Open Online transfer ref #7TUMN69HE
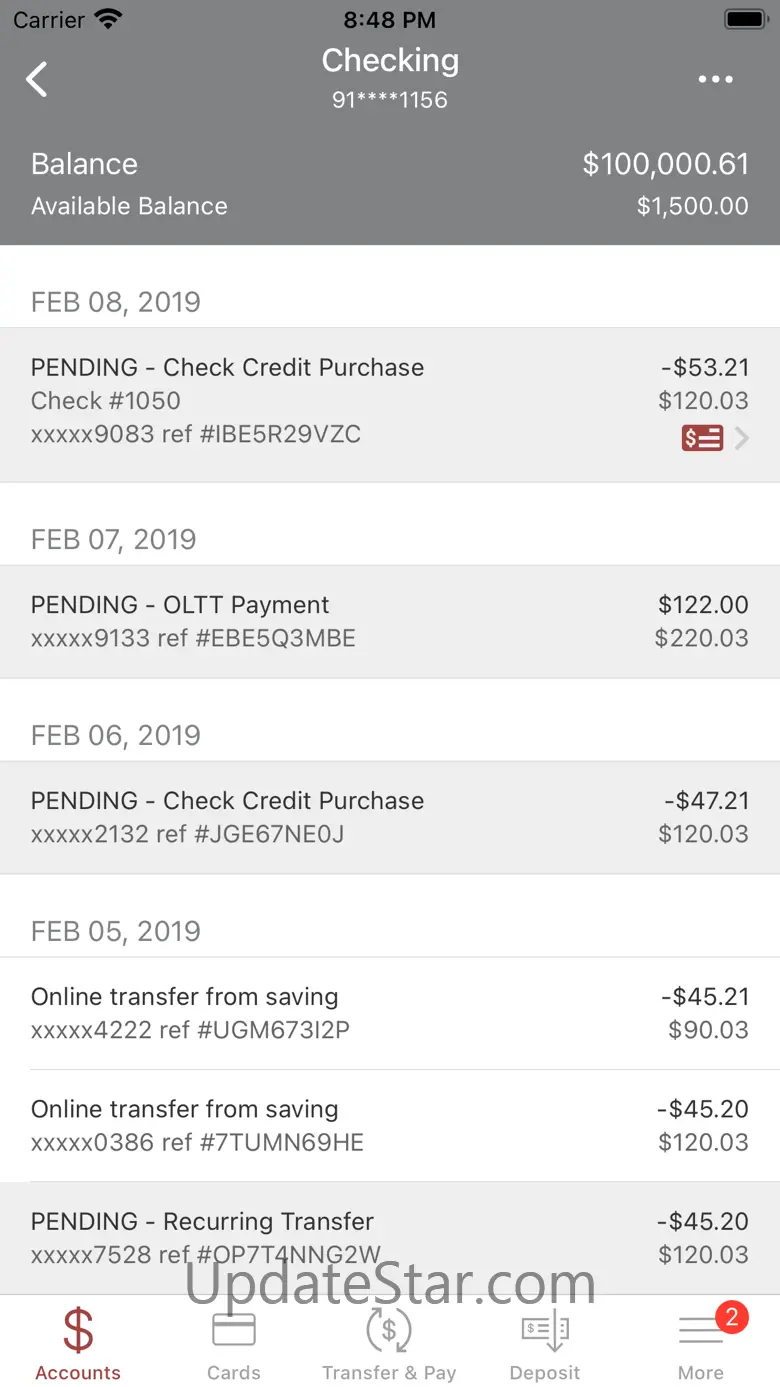780x1387 pixels. (390, 1125)
